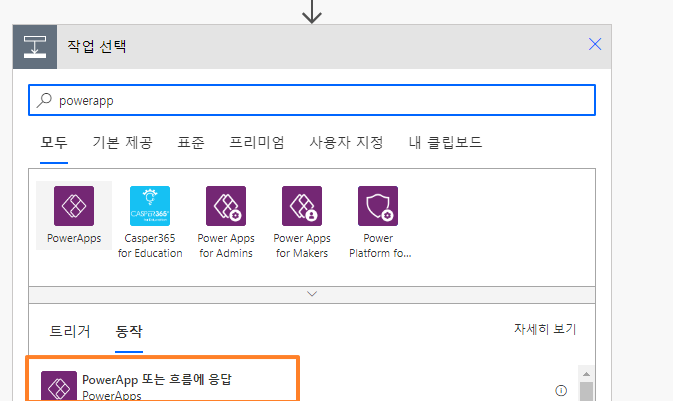
Task: Click the action list scrollbar up arrow
Action: 586,374
